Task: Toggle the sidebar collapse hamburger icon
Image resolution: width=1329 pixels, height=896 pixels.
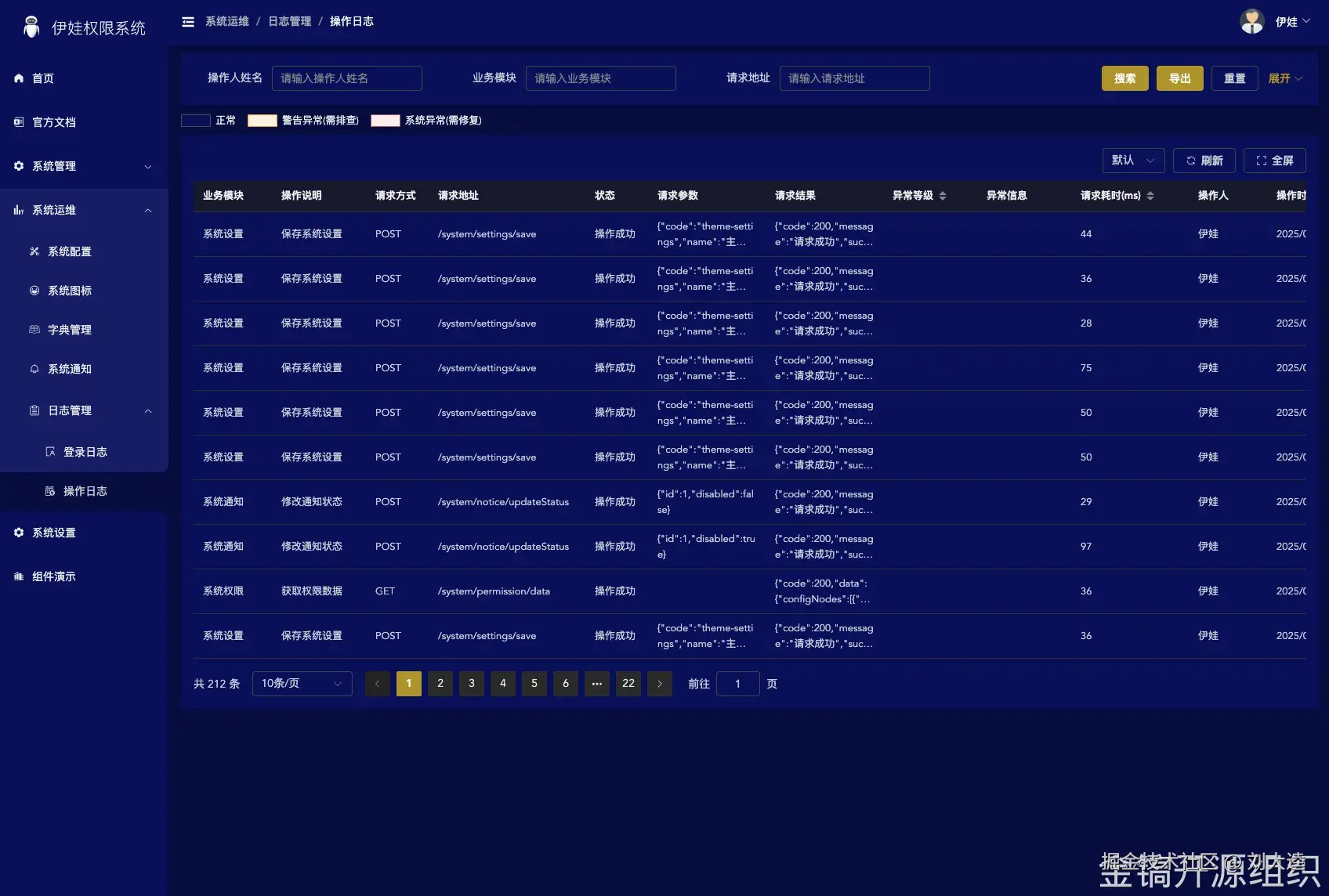Action: pyautogui.click(x=188, y=22)
